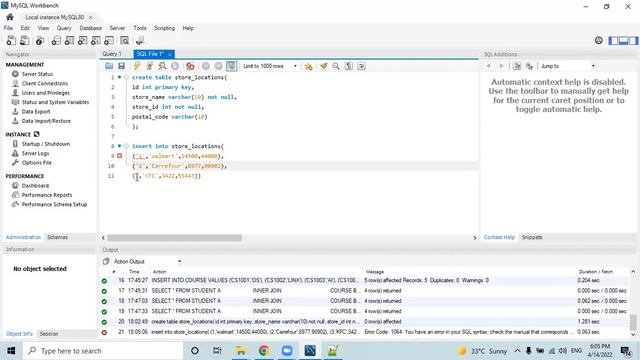
Task: Toggle word wrapping in the editor
Action: click(361, 66)
